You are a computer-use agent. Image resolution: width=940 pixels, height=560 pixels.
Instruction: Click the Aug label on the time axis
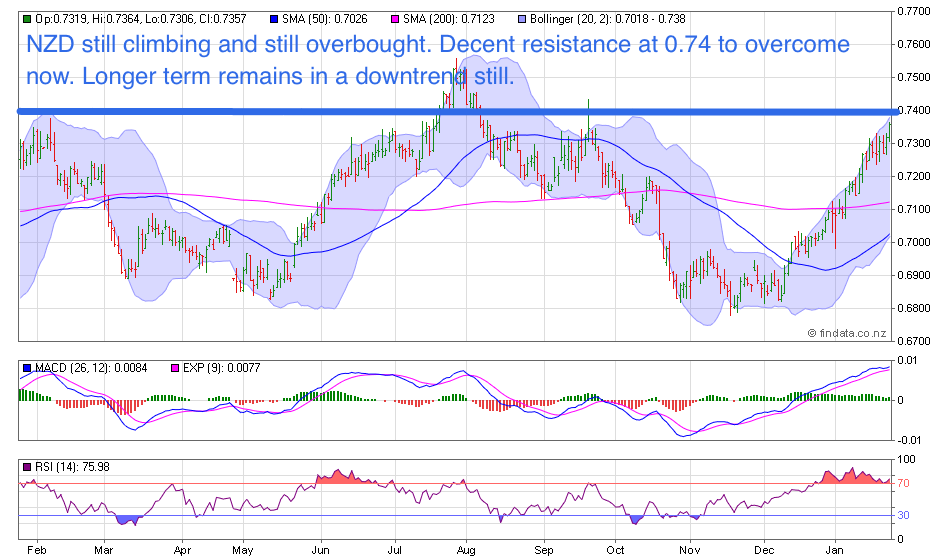pyautogui.click(x=465, y=549)
